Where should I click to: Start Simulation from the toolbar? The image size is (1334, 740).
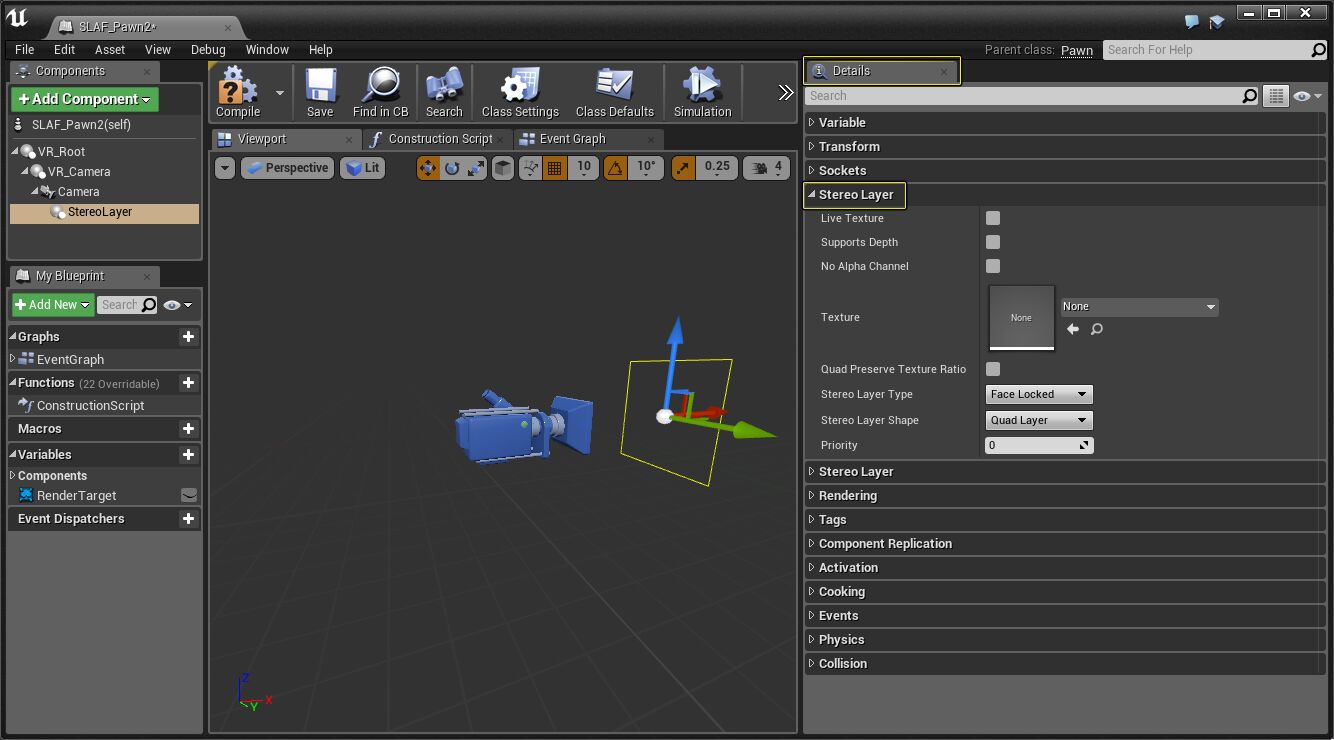click(702, 91)
